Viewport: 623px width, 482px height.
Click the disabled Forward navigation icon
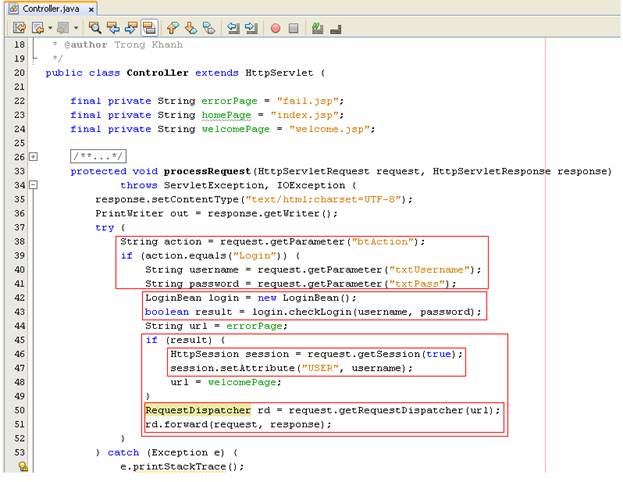pos(63,28)
